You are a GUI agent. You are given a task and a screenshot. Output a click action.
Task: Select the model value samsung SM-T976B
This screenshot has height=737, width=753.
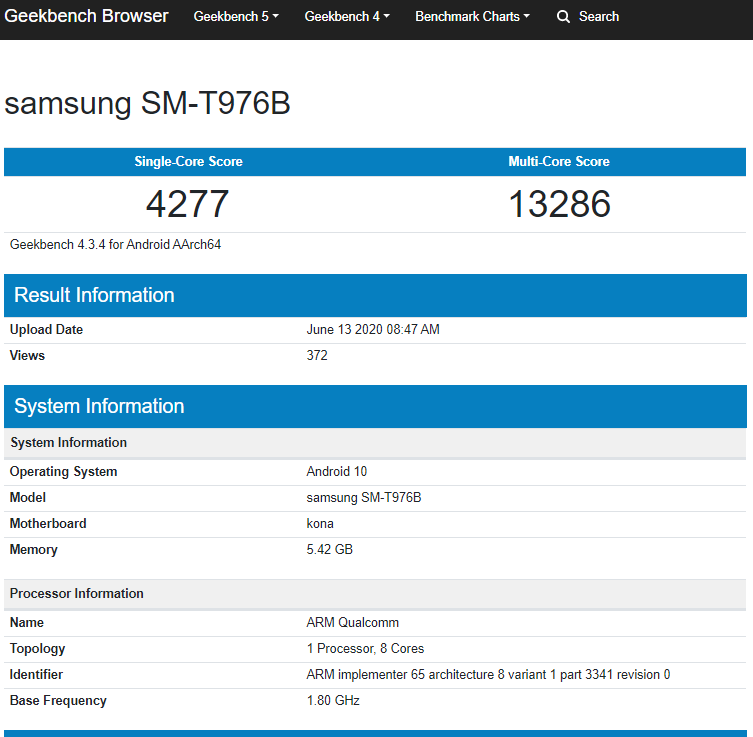pyautogui.click(x=364, y=497)
